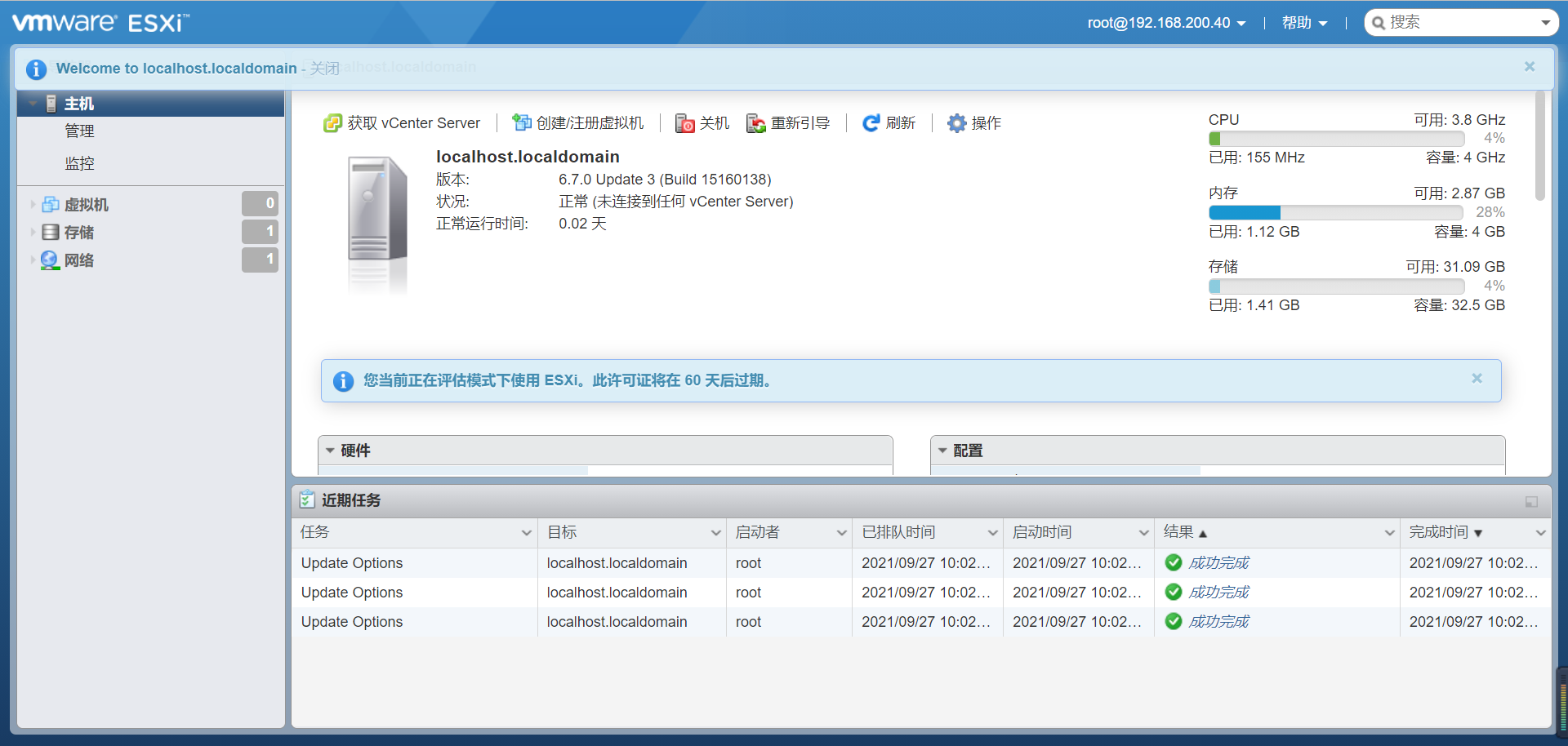Close the Welcome to localhost.localdomain banner
1568x746 pixels.
coord(1530,67)
